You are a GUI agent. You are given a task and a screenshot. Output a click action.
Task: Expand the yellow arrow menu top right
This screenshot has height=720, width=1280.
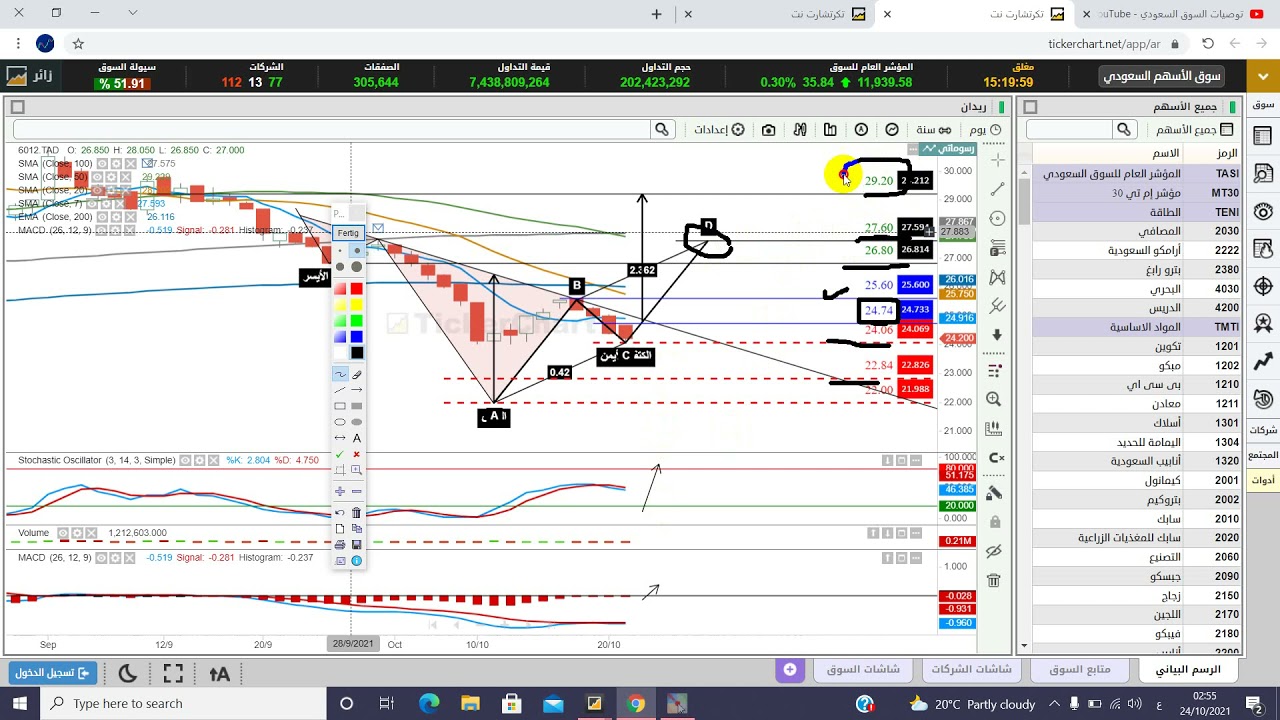[x=1263, y=76]
